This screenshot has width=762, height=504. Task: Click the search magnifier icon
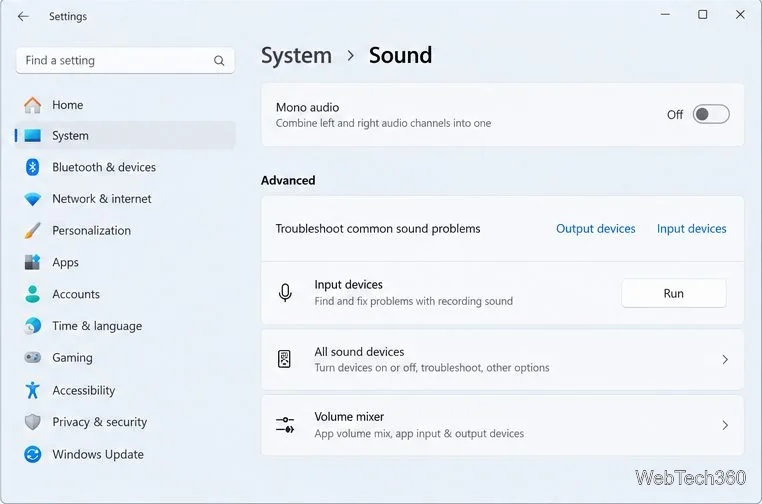click(219, 61)
